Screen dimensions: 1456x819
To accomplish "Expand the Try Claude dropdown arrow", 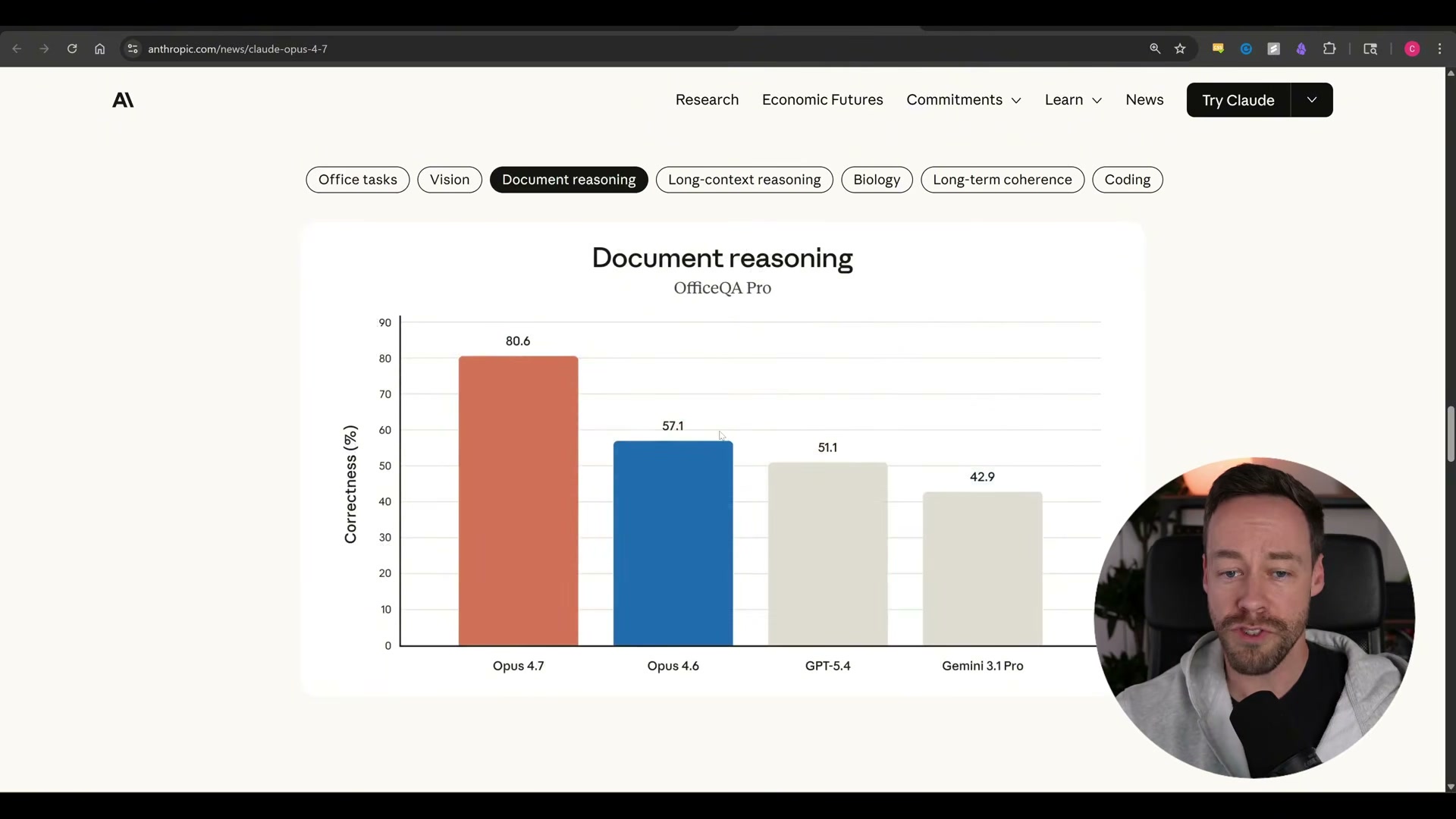I will point(1312,99).
